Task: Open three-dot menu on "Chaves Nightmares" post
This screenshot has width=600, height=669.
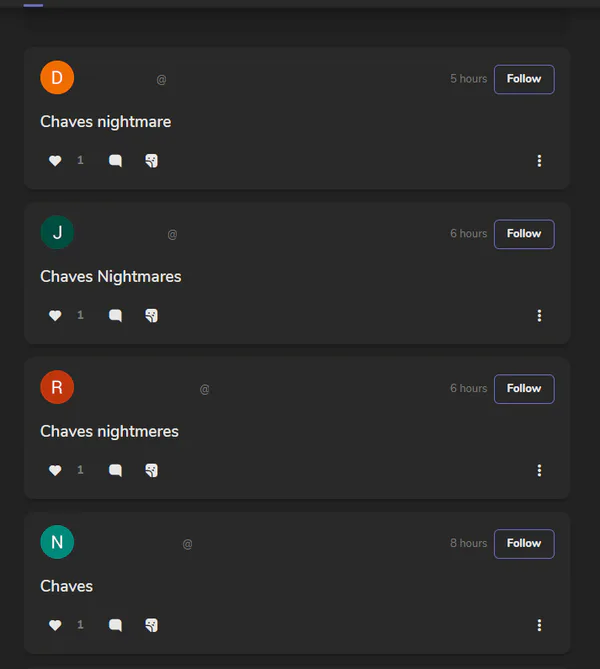Action: [539, 316]
